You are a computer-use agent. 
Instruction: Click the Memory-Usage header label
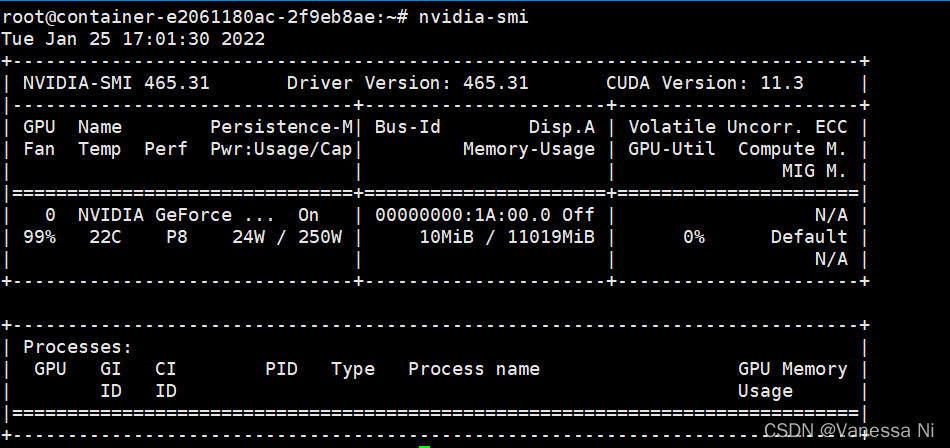point(529,149)
